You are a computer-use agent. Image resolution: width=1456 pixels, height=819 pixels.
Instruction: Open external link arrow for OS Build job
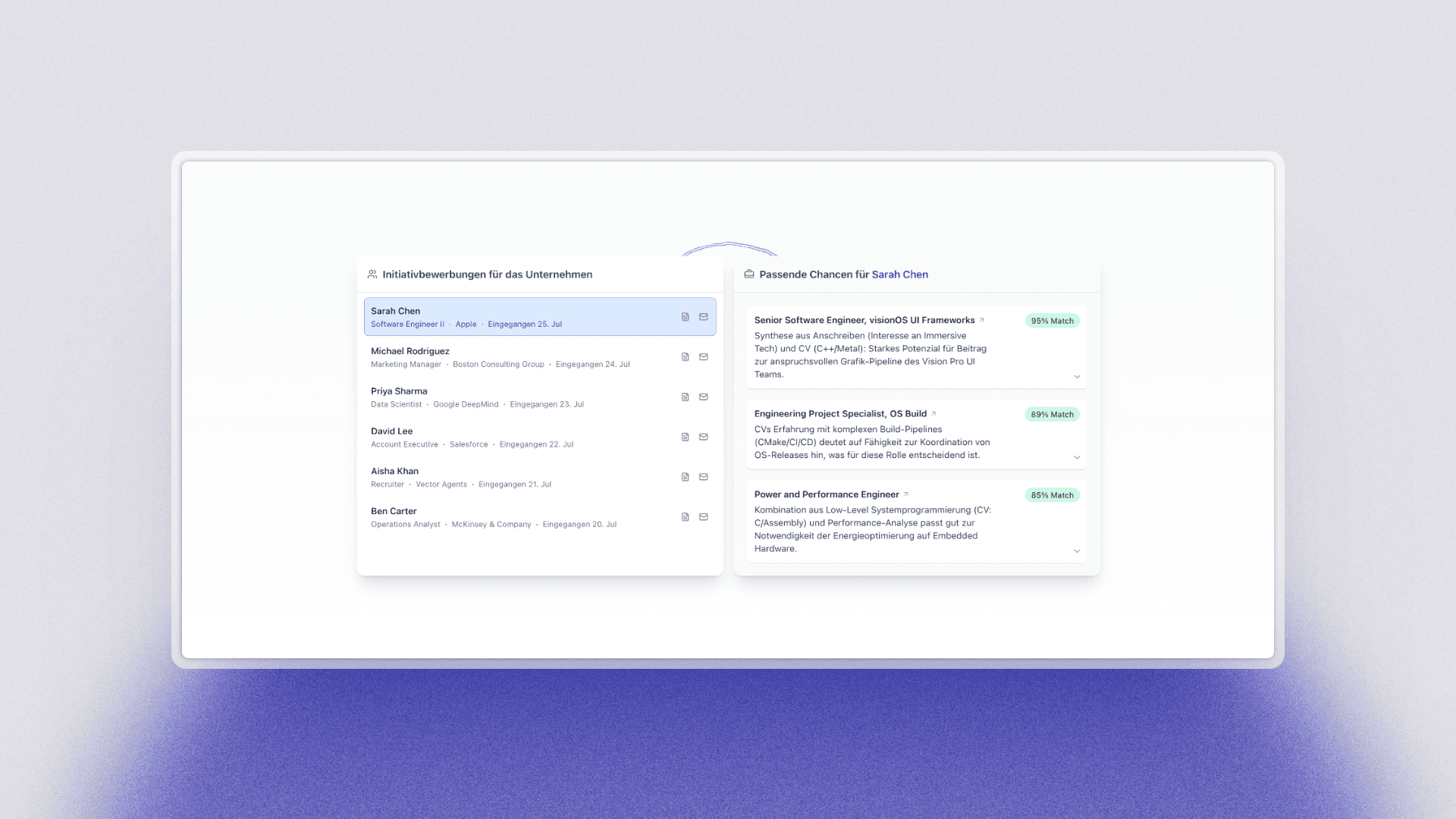point(934,414)
